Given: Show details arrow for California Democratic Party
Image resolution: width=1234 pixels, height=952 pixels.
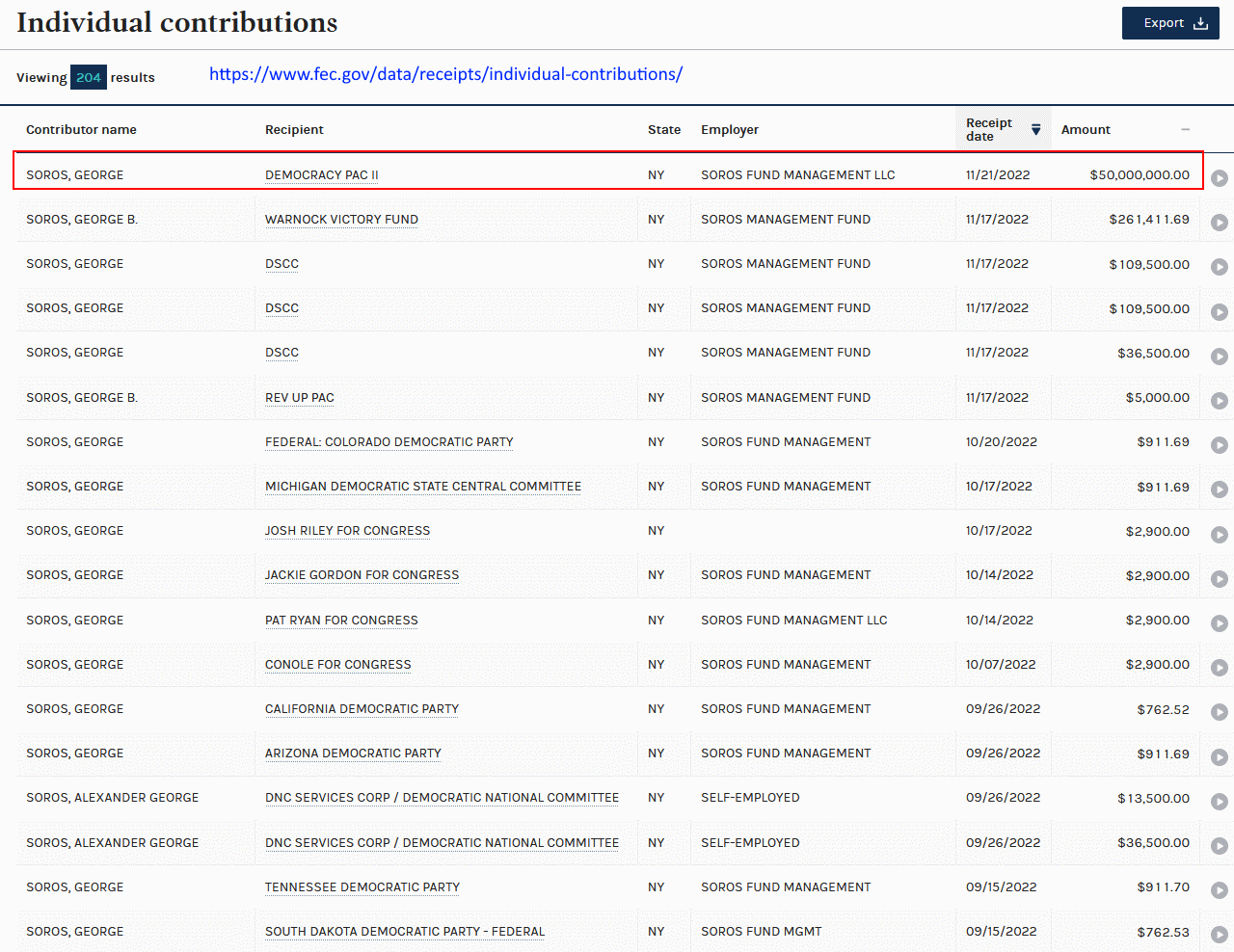Looking at the screenshot, I should [x=1220, y=712].
